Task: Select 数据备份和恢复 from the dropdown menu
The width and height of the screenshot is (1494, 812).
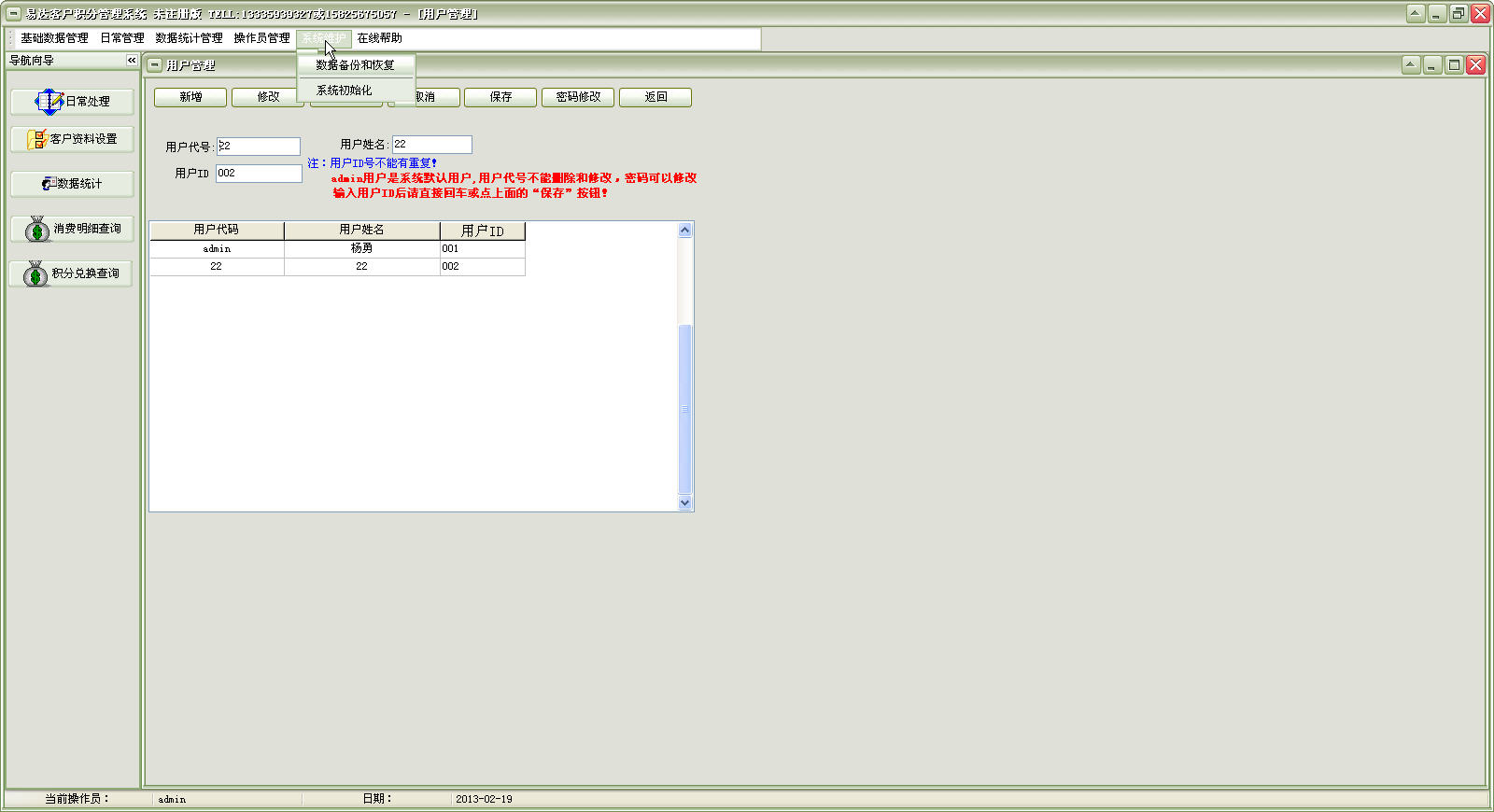Action: (x=356, y=65)
